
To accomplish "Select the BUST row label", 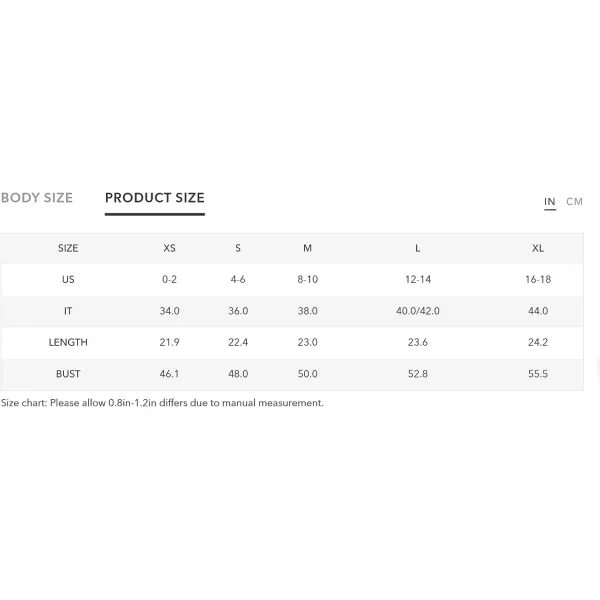I will pos(68,374).
